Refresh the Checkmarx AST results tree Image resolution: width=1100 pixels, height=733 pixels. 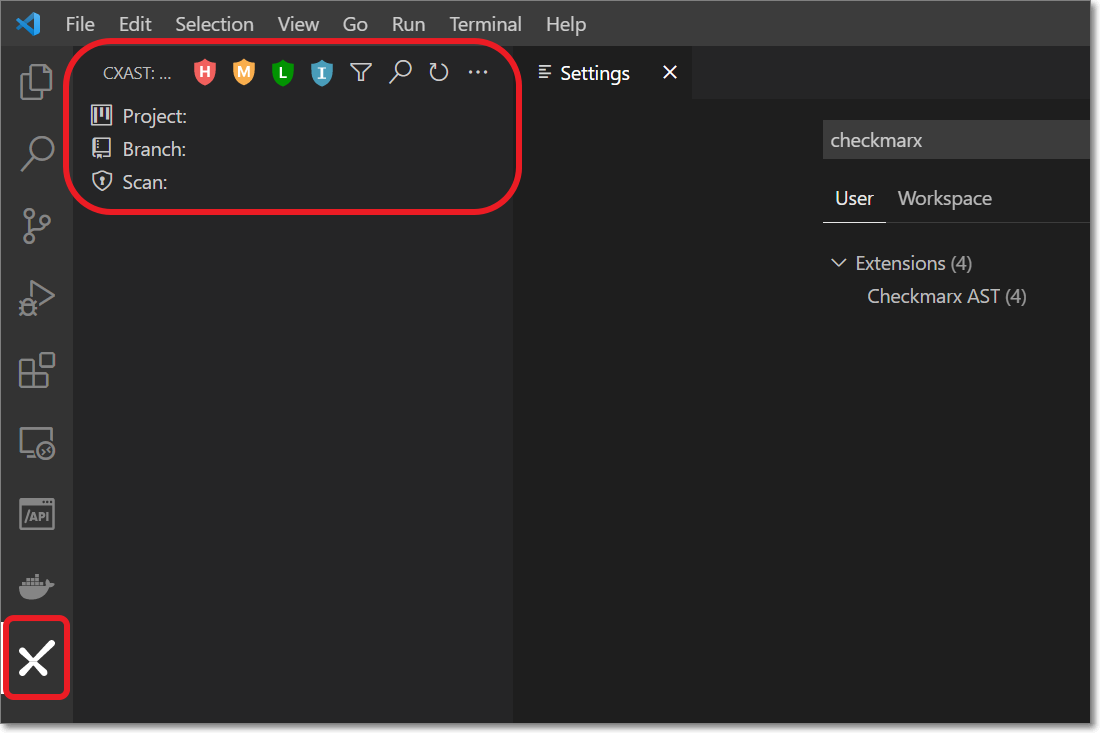438,72
